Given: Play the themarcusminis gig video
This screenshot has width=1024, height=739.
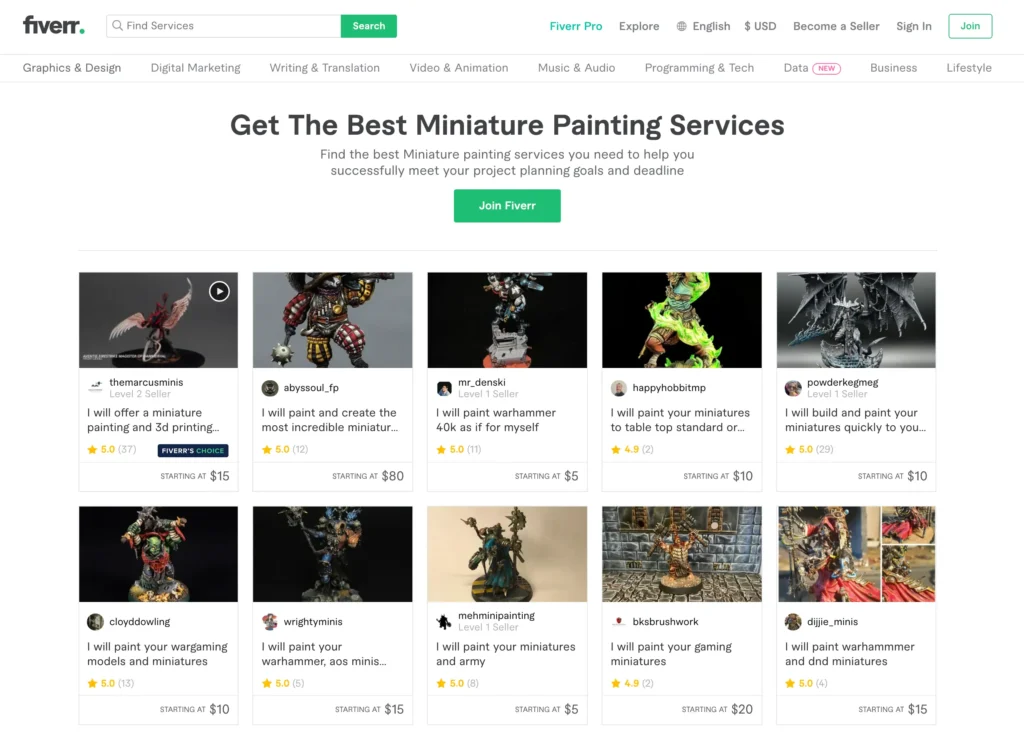Looking at the screenshot, I should pos(219,291).
